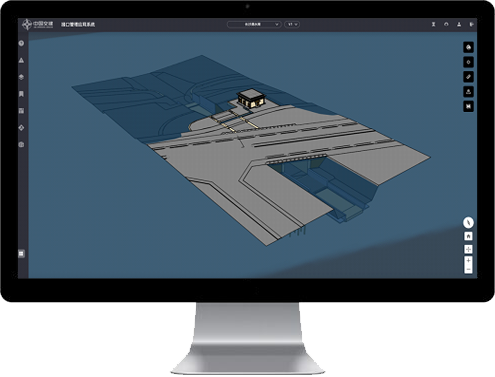Viewport: 495px width, 377px height.
Task: Click the warning triangle icon in the sidebar
Action: (22, 60)
